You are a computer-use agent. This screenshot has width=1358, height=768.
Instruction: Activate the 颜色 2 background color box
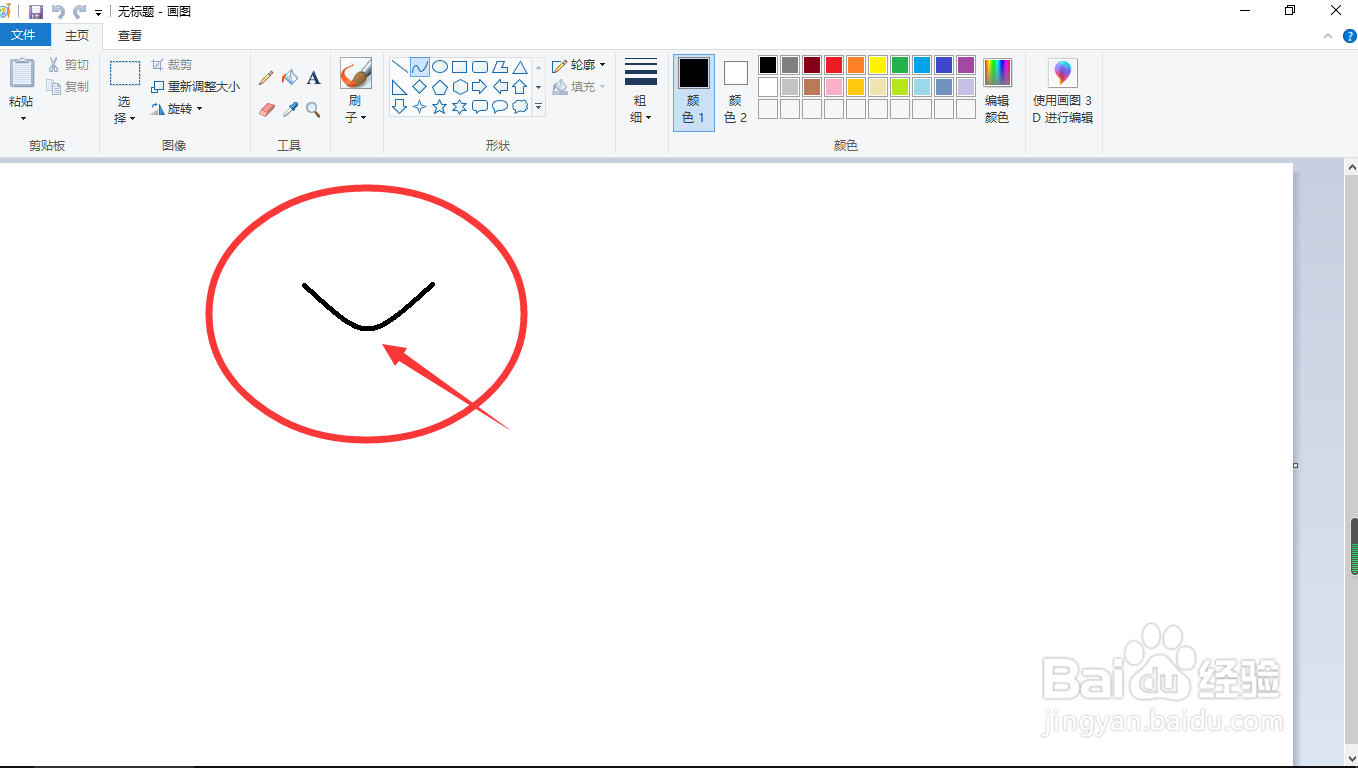(736, 93)
